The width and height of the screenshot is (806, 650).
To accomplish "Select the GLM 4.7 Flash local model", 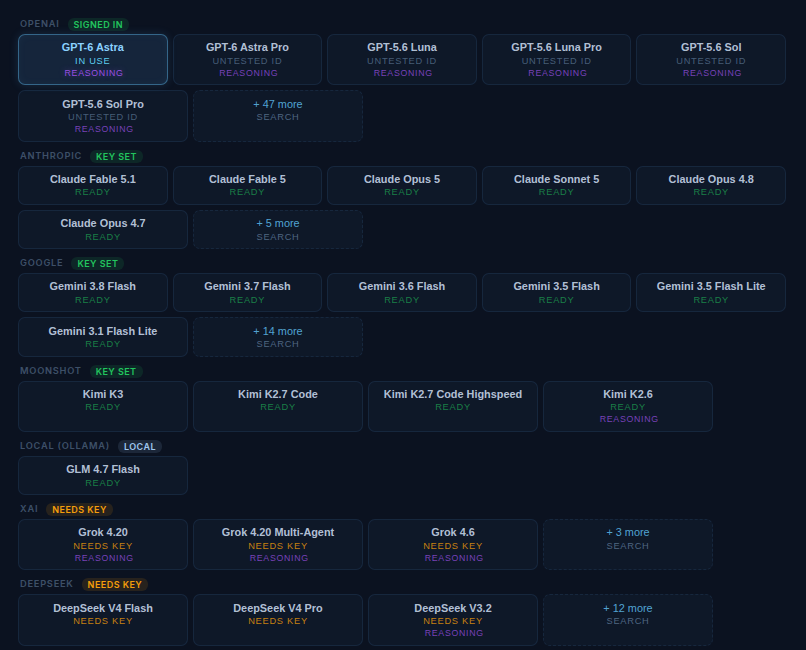I will click(x=103, y=475).
